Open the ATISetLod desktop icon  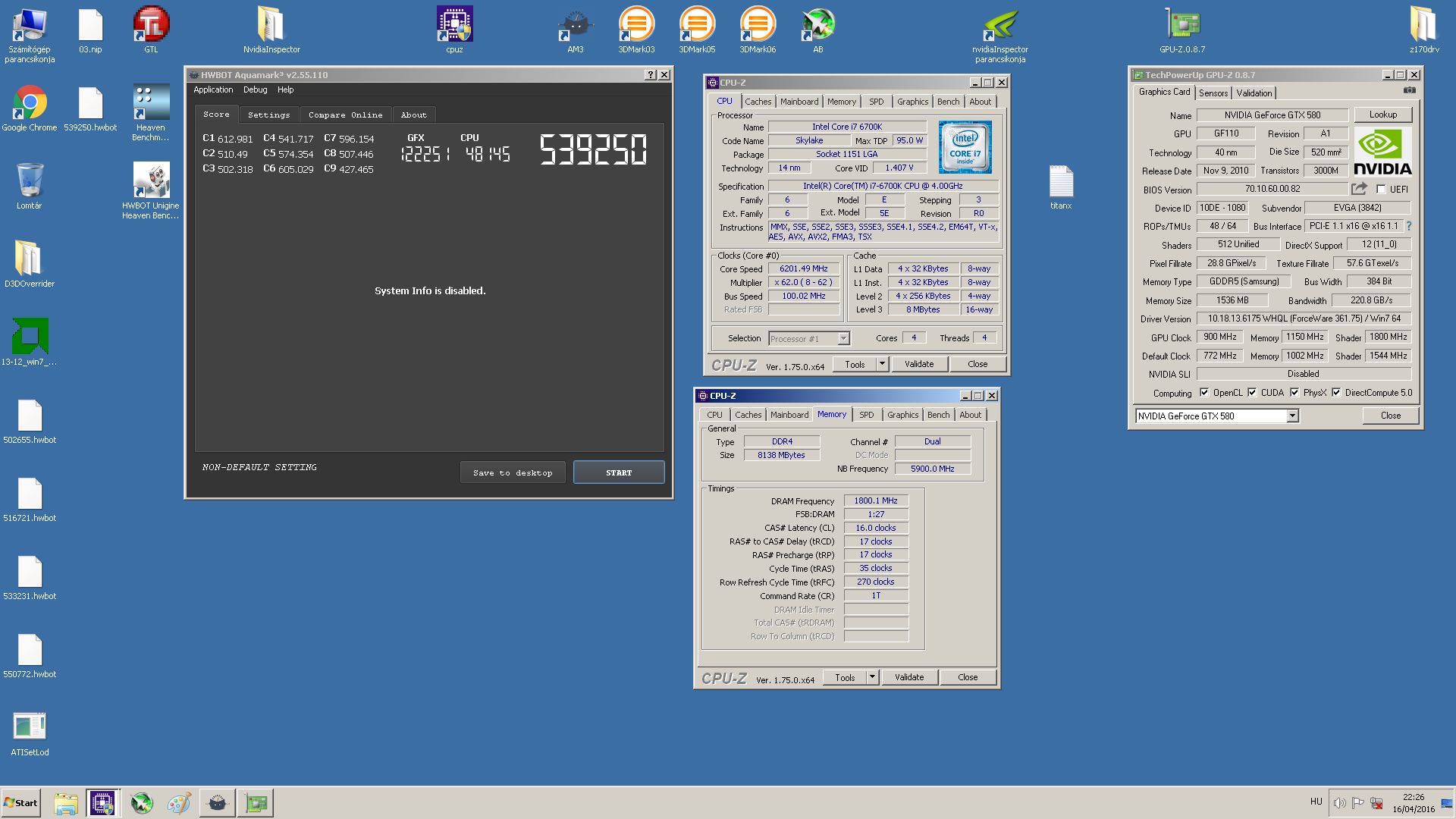click(x=30, y=733)
